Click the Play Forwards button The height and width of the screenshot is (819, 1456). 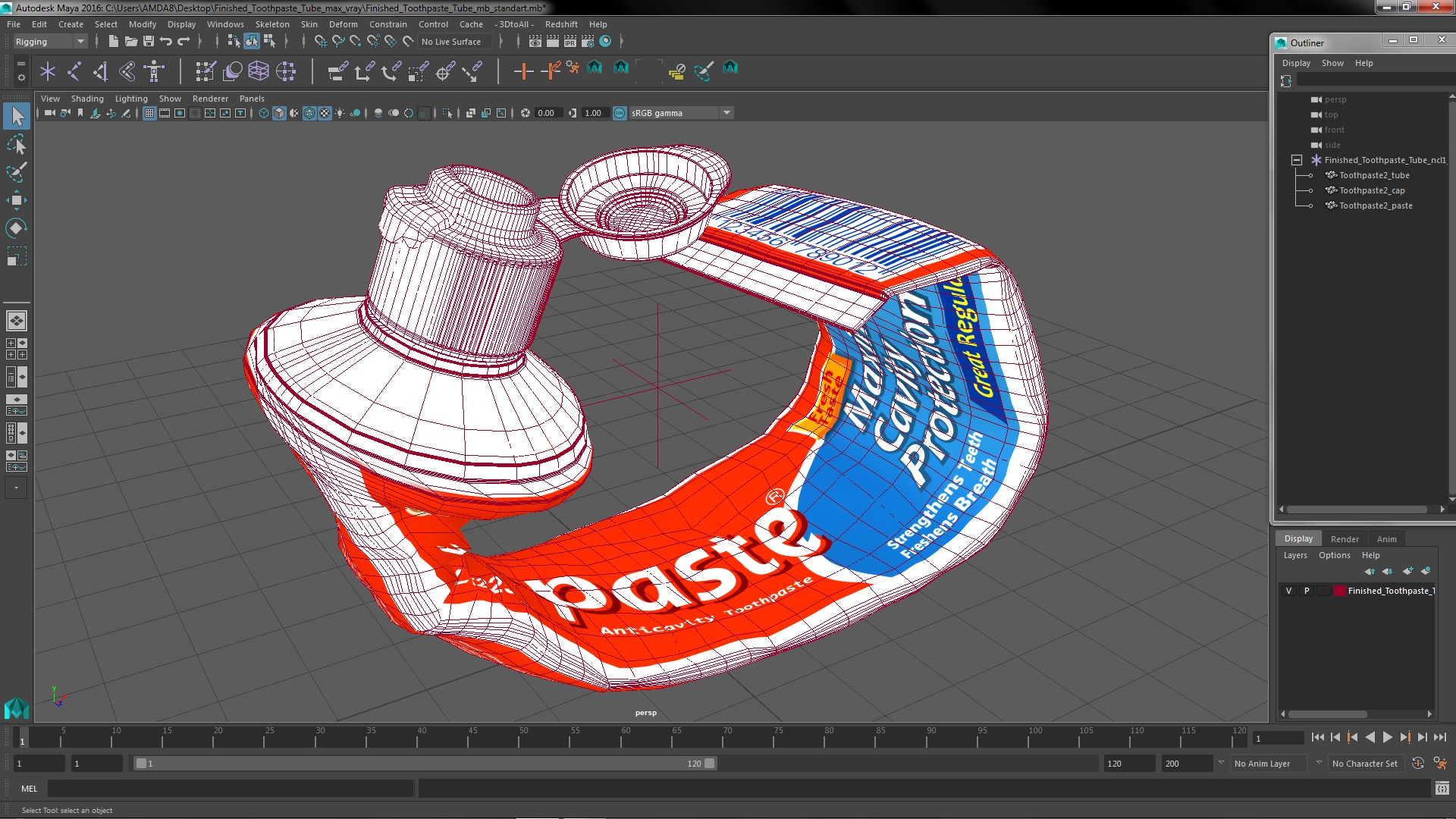point(1388,737)
